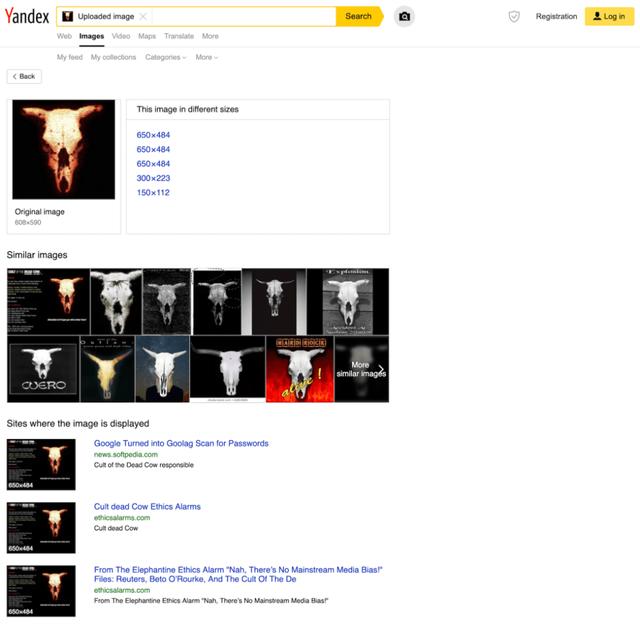Click More similar images tile
This screenshot has height=624, width=640.
coord(361,369)
